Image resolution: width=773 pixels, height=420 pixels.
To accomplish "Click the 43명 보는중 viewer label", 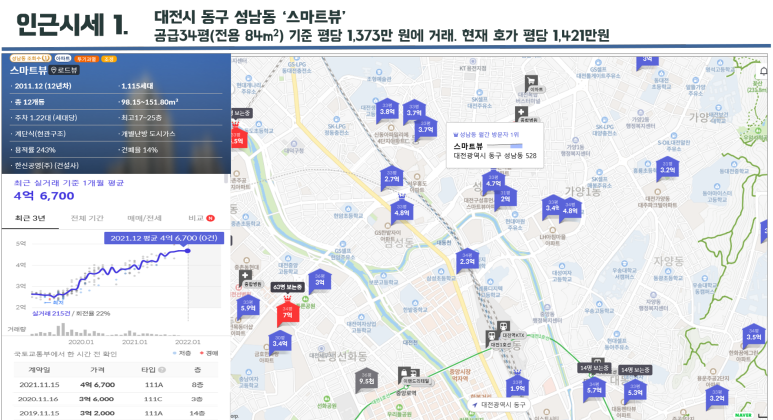I will (x=288, y=287).
